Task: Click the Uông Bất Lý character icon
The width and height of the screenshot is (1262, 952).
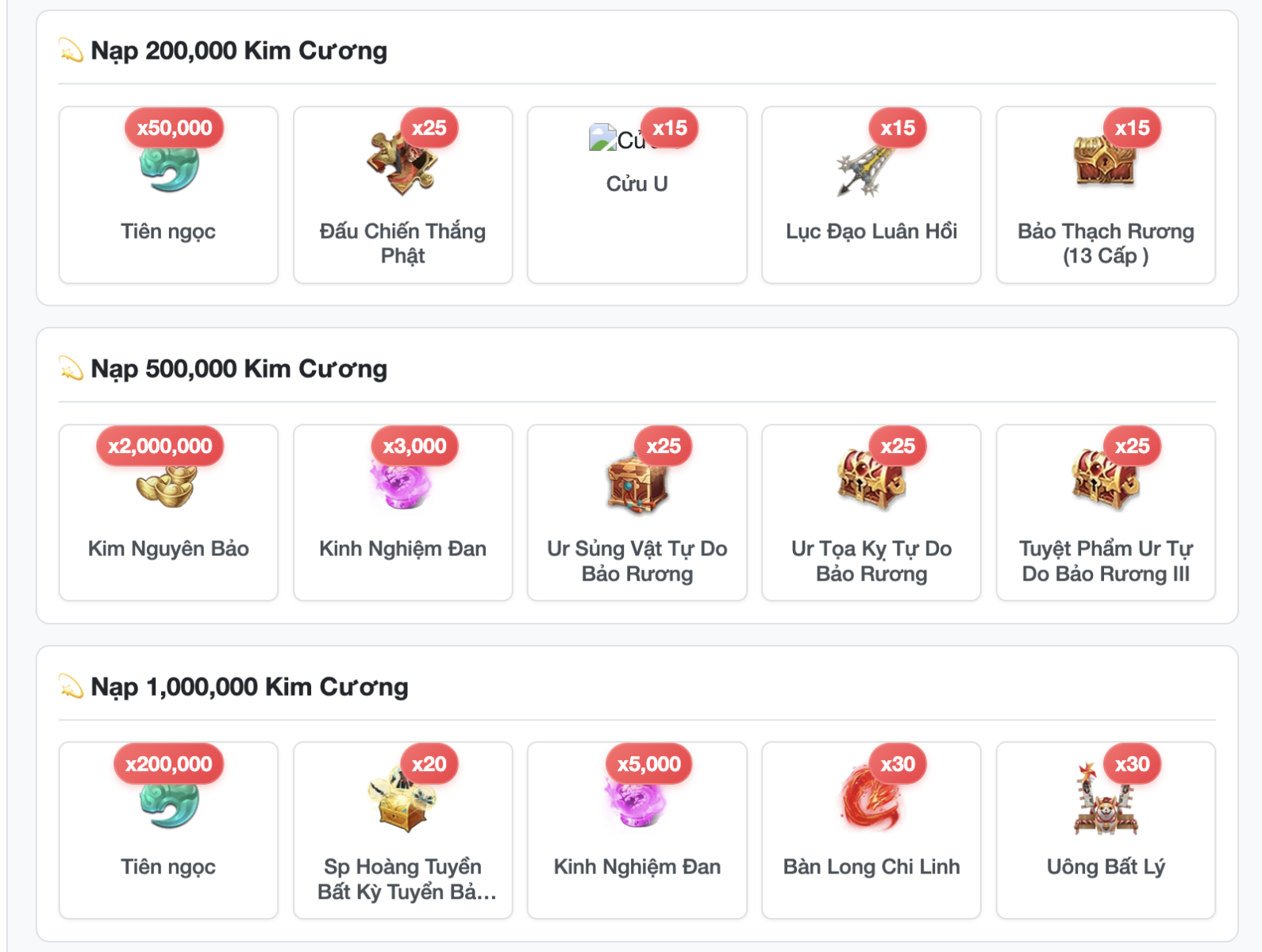Action: pyautogui.click(x=1105, y=800)
